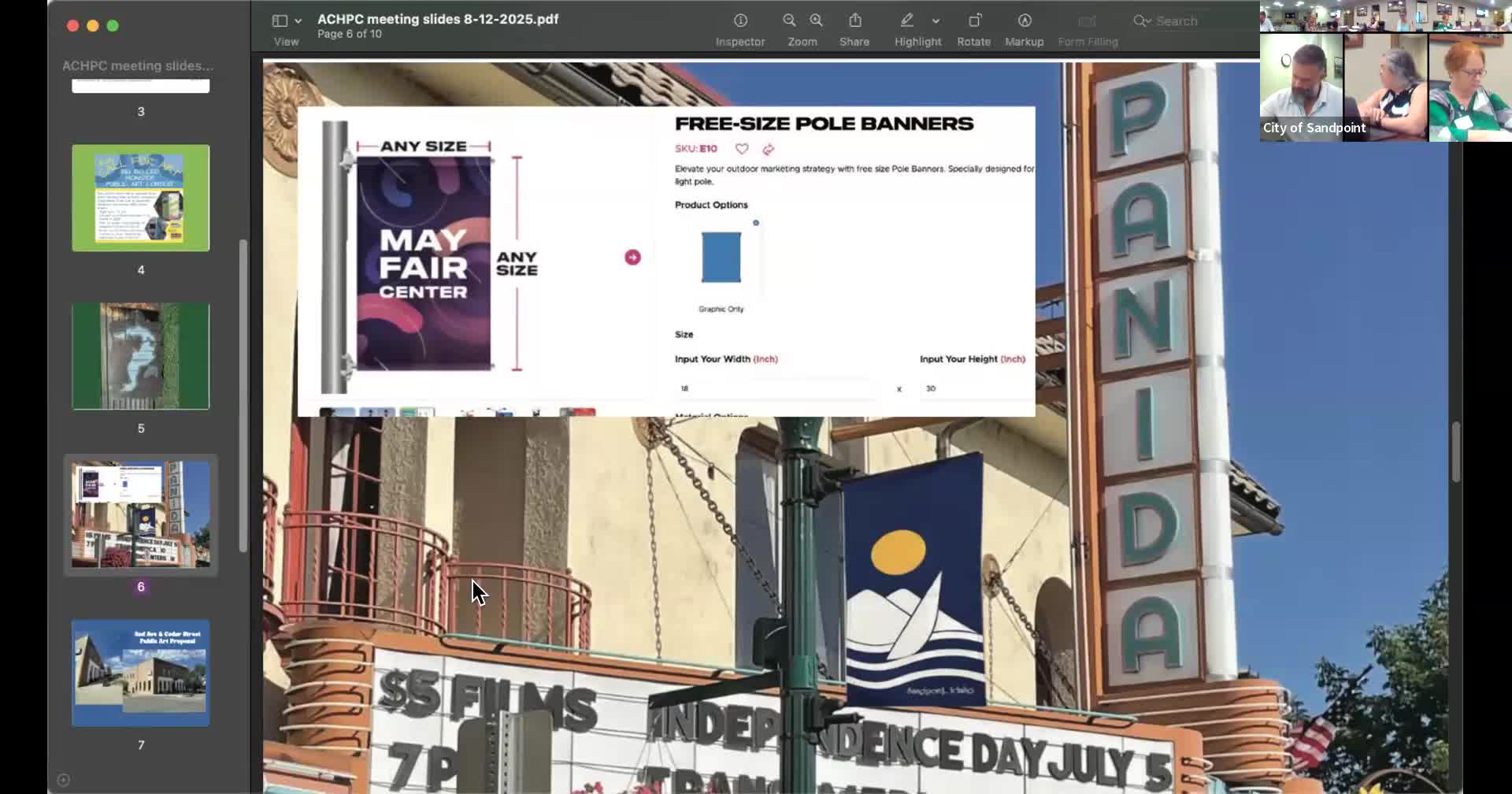
Task: Open the sidebar View toggle
Action: tap(280, 20)
